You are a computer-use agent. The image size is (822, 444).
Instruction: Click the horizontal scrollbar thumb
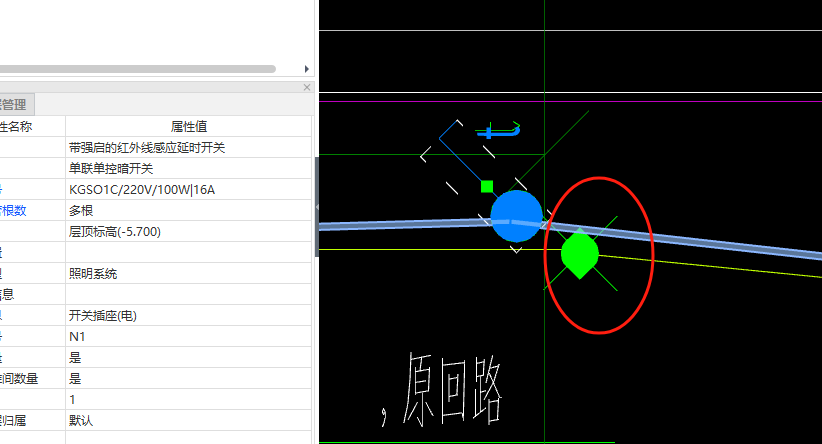(x=137, y=69)
